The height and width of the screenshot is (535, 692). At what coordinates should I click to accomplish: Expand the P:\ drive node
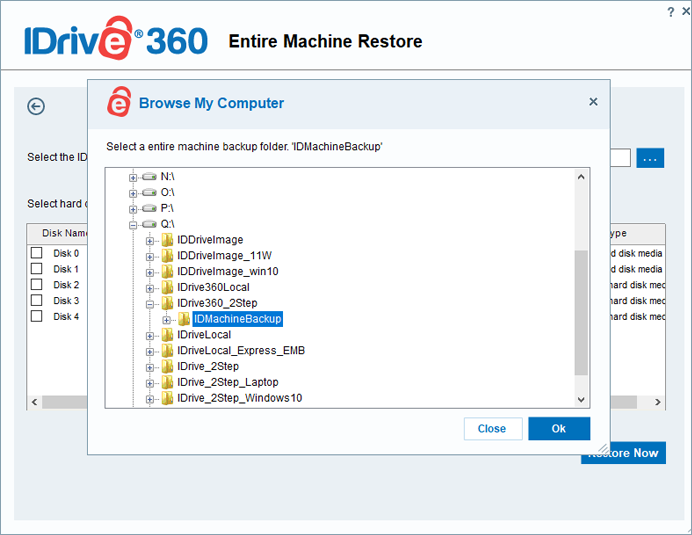pyautogui.click(x=133, y=208)
